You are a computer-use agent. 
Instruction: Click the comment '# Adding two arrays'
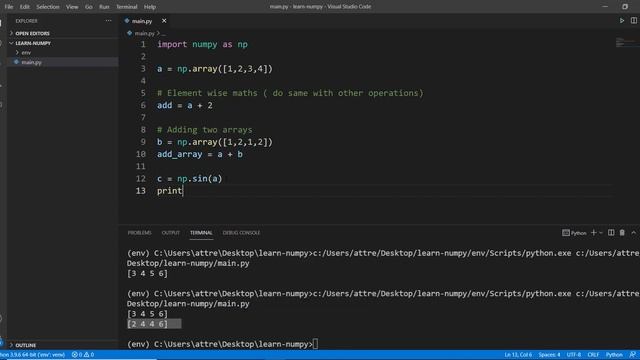(x=204, y=130)
